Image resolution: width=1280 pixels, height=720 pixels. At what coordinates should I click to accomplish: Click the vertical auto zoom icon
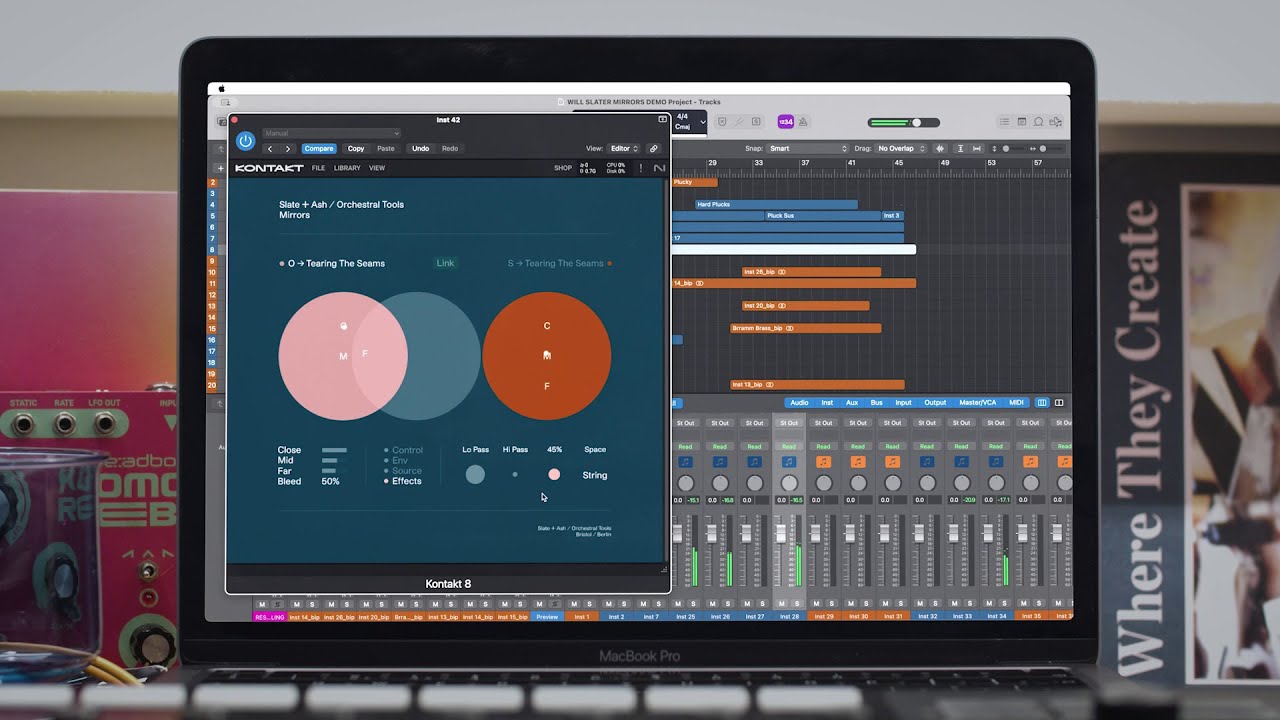tap(960, 149)
